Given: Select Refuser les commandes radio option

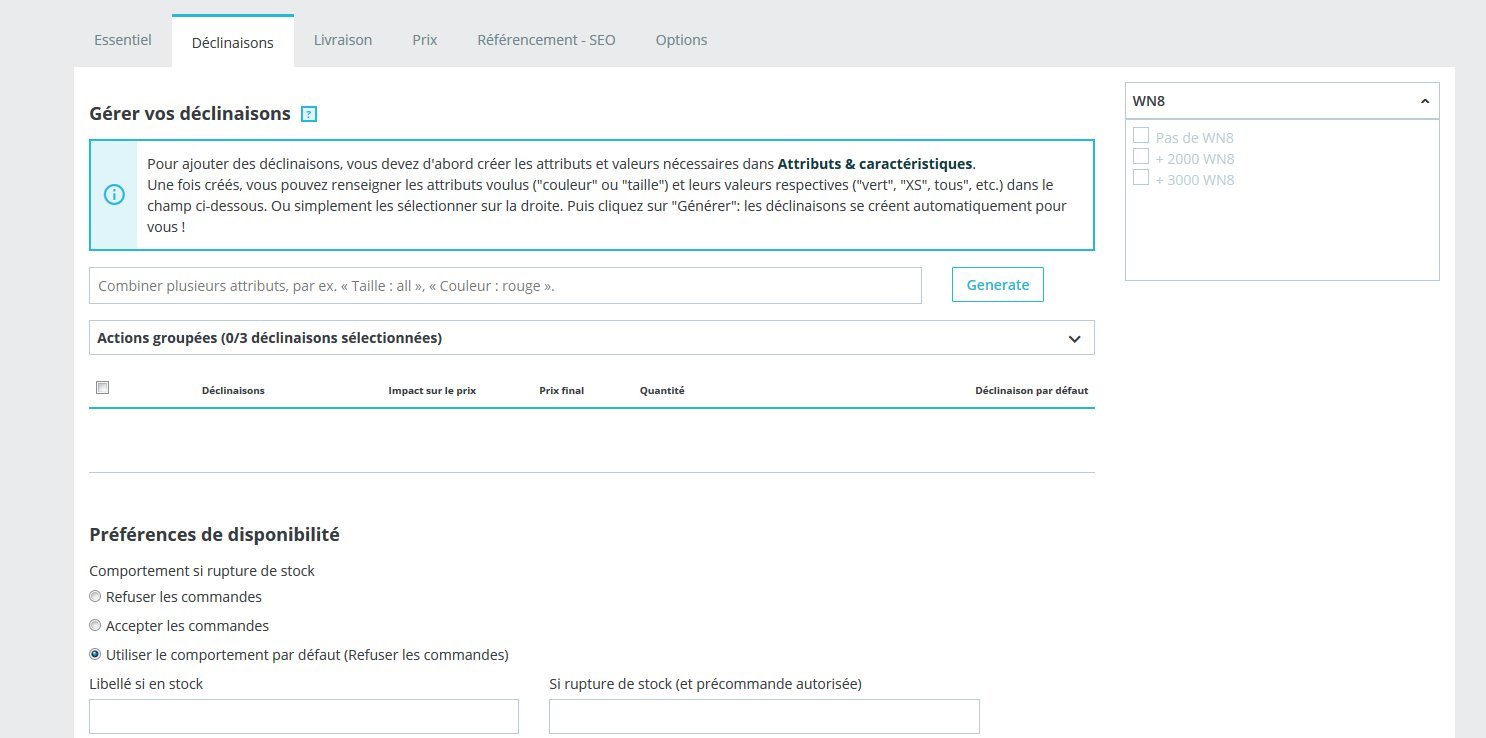Looking at the screenshot, I should click(95, 597).
